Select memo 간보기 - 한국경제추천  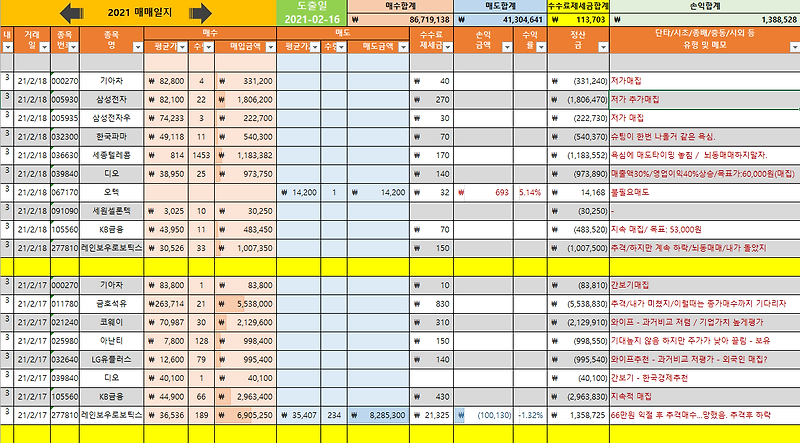point(705,378)
